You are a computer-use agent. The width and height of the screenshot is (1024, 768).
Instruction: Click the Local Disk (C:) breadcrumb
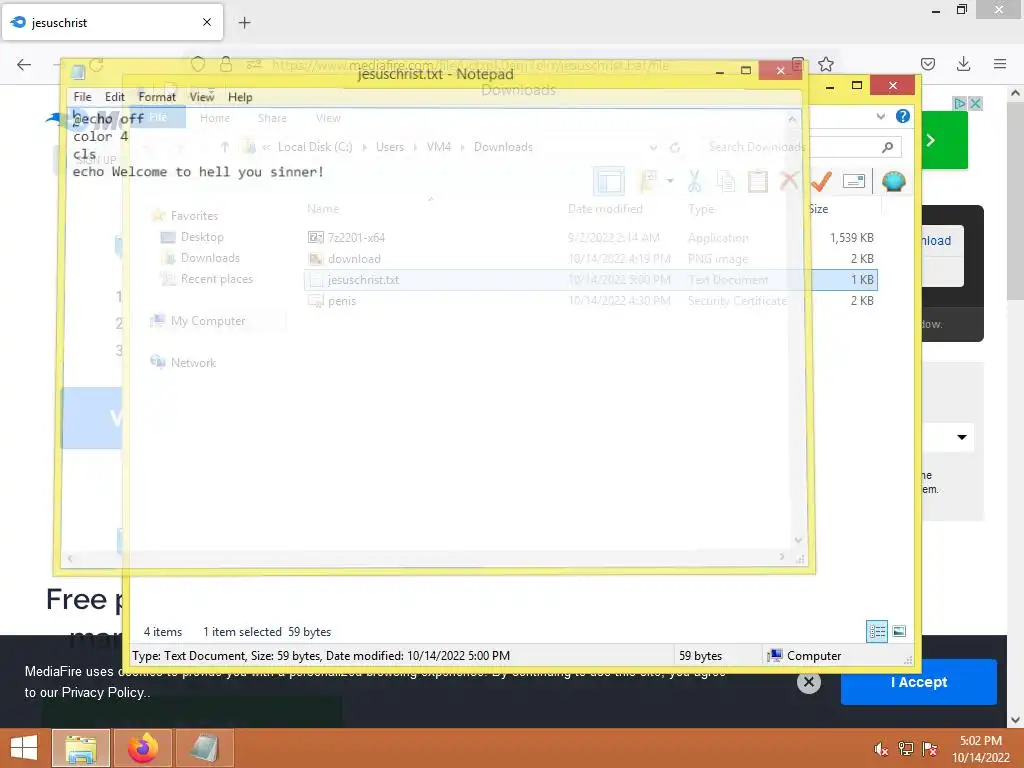click(315, 147)
